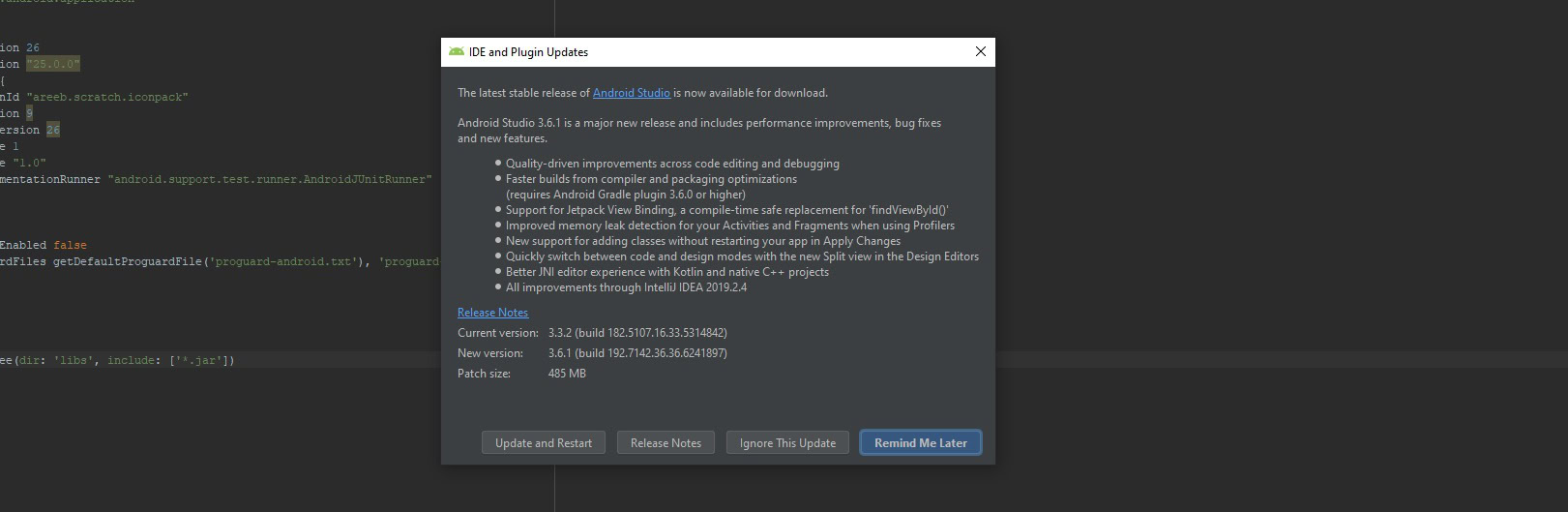Click the AndroidJUnitRunner string in code

tap(269, 179)
